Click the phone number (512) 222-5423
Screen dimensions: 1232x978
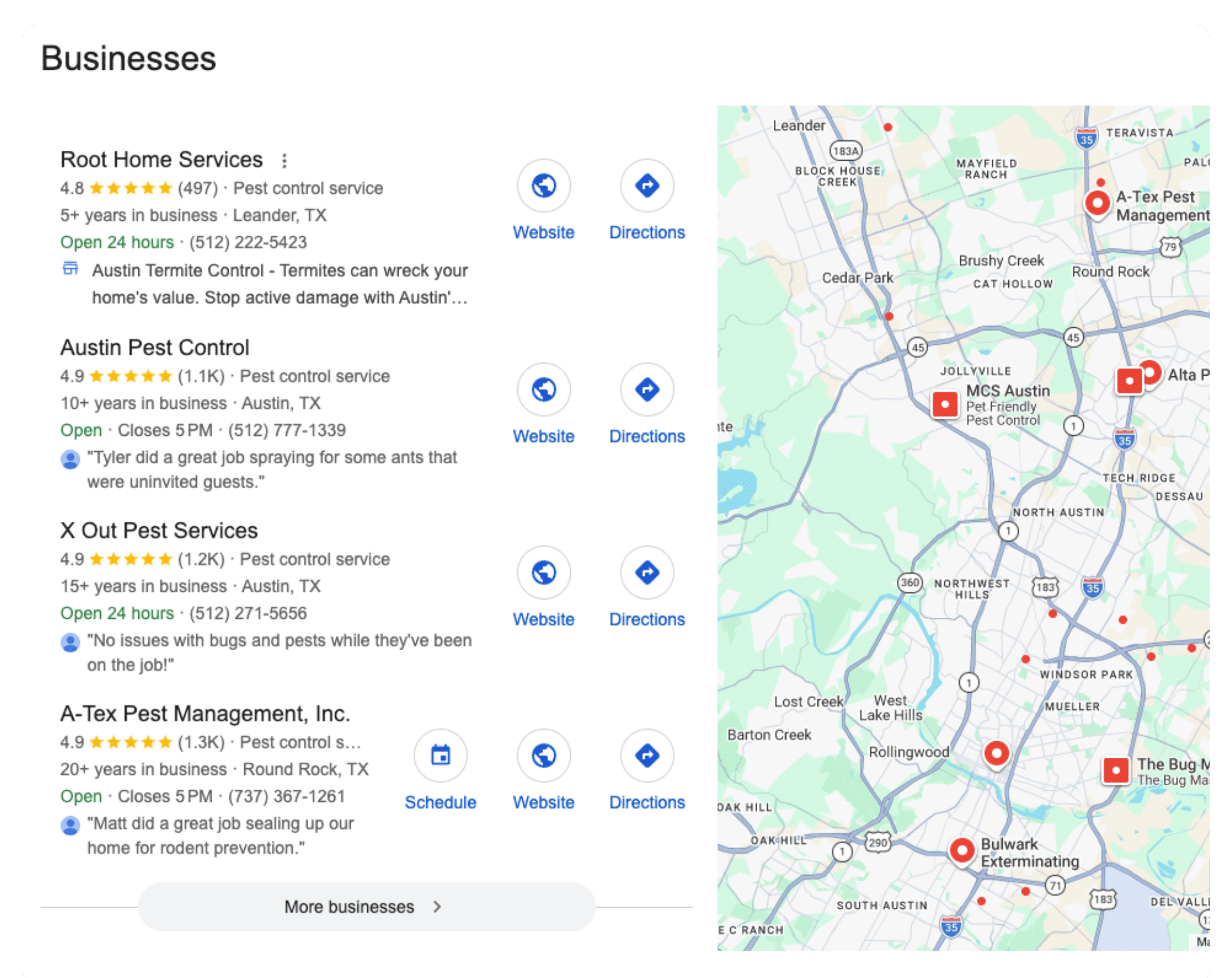click(x=248, y=242)
